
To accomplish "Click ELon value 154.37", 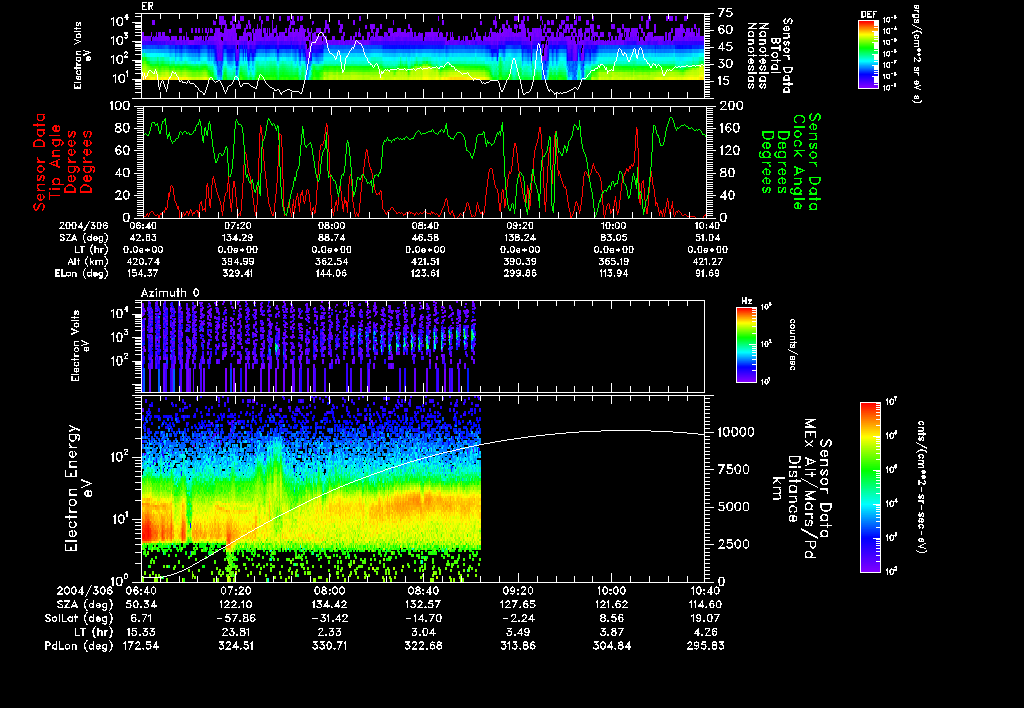I will pos(143,274).
